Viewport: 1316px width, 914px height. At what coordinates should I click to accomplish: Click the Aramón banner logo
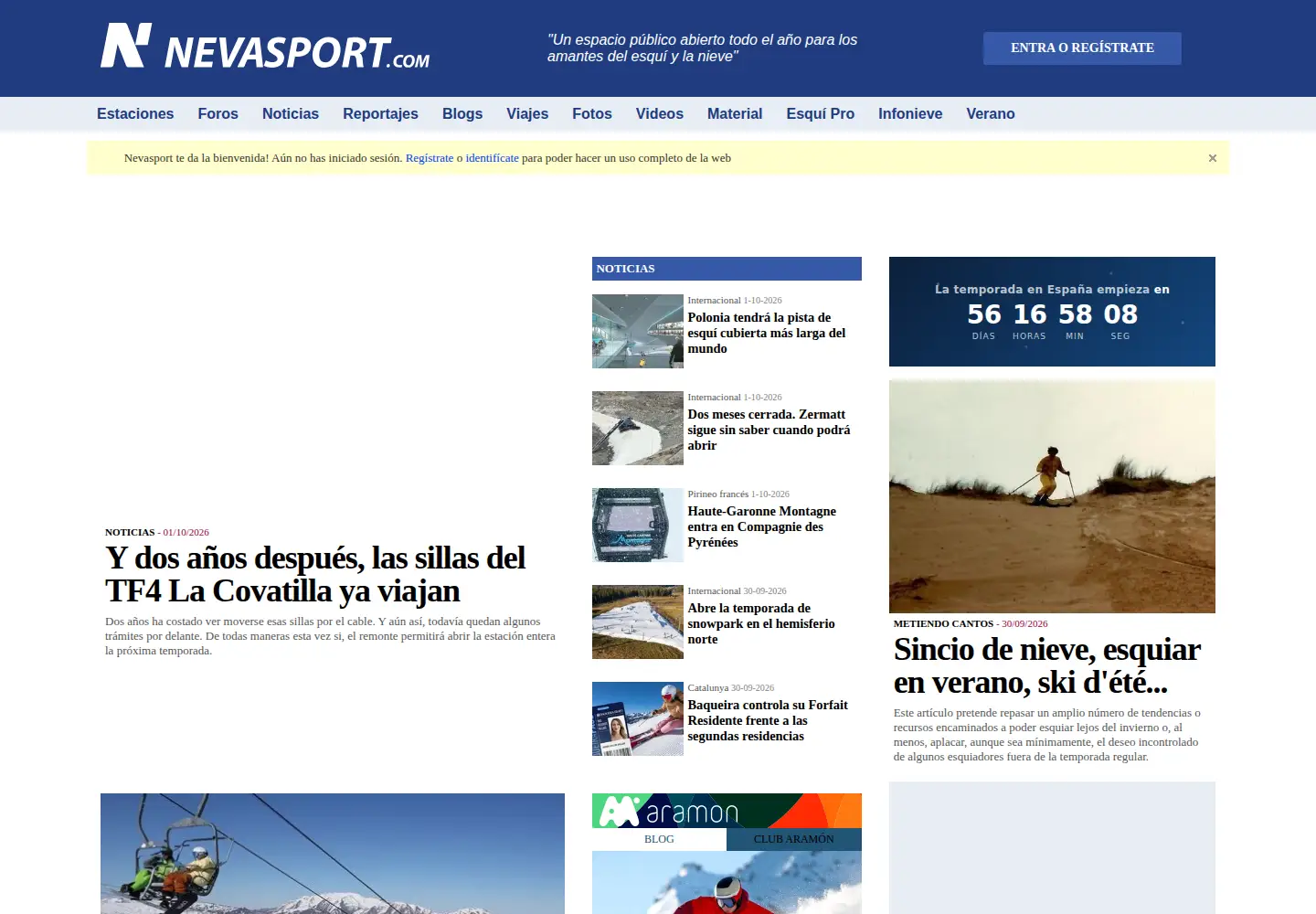727,811
